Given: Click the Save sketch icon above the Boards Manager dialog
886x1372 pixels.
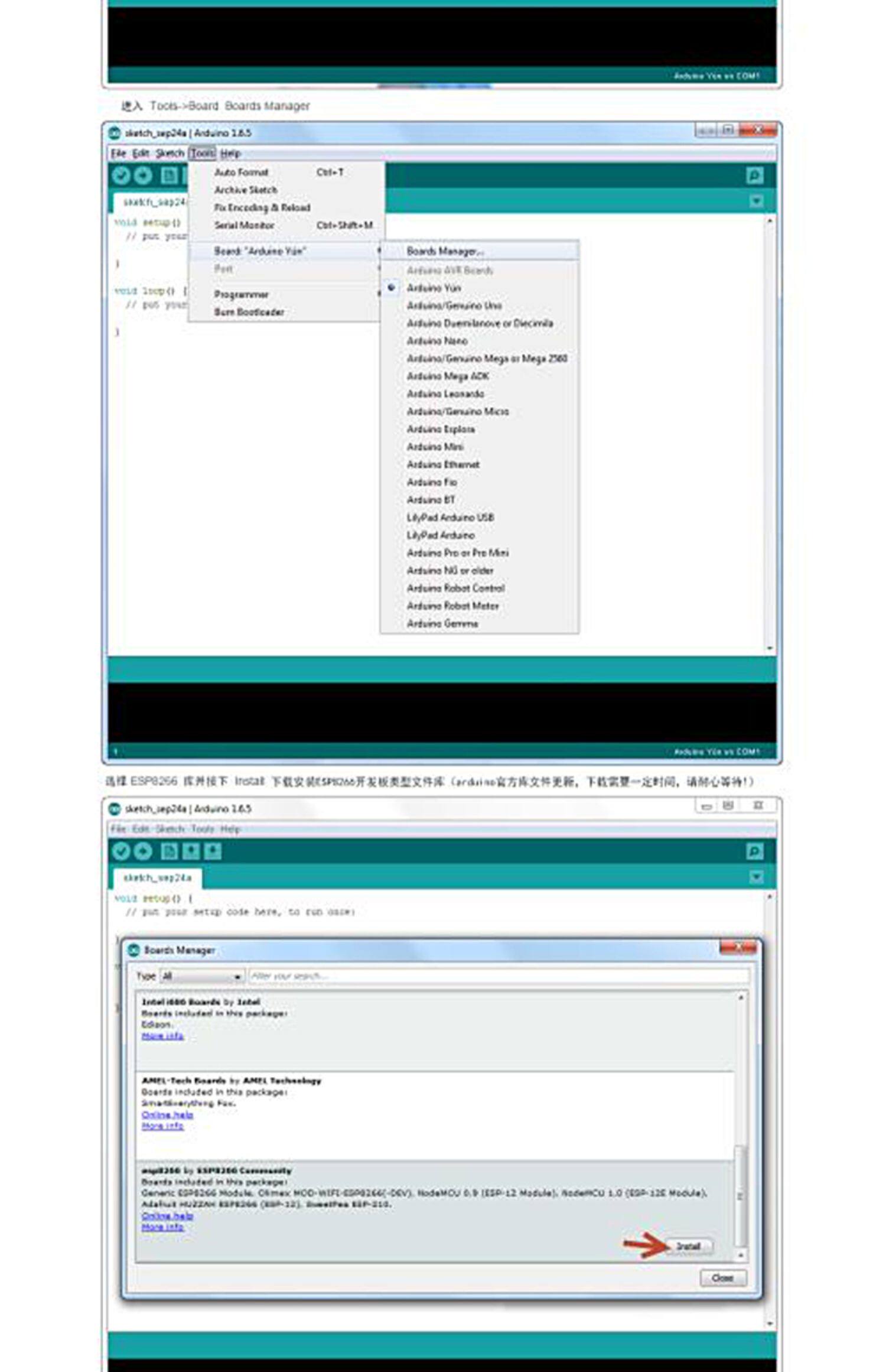Looking at the screenshot, I should click(213, 851).
